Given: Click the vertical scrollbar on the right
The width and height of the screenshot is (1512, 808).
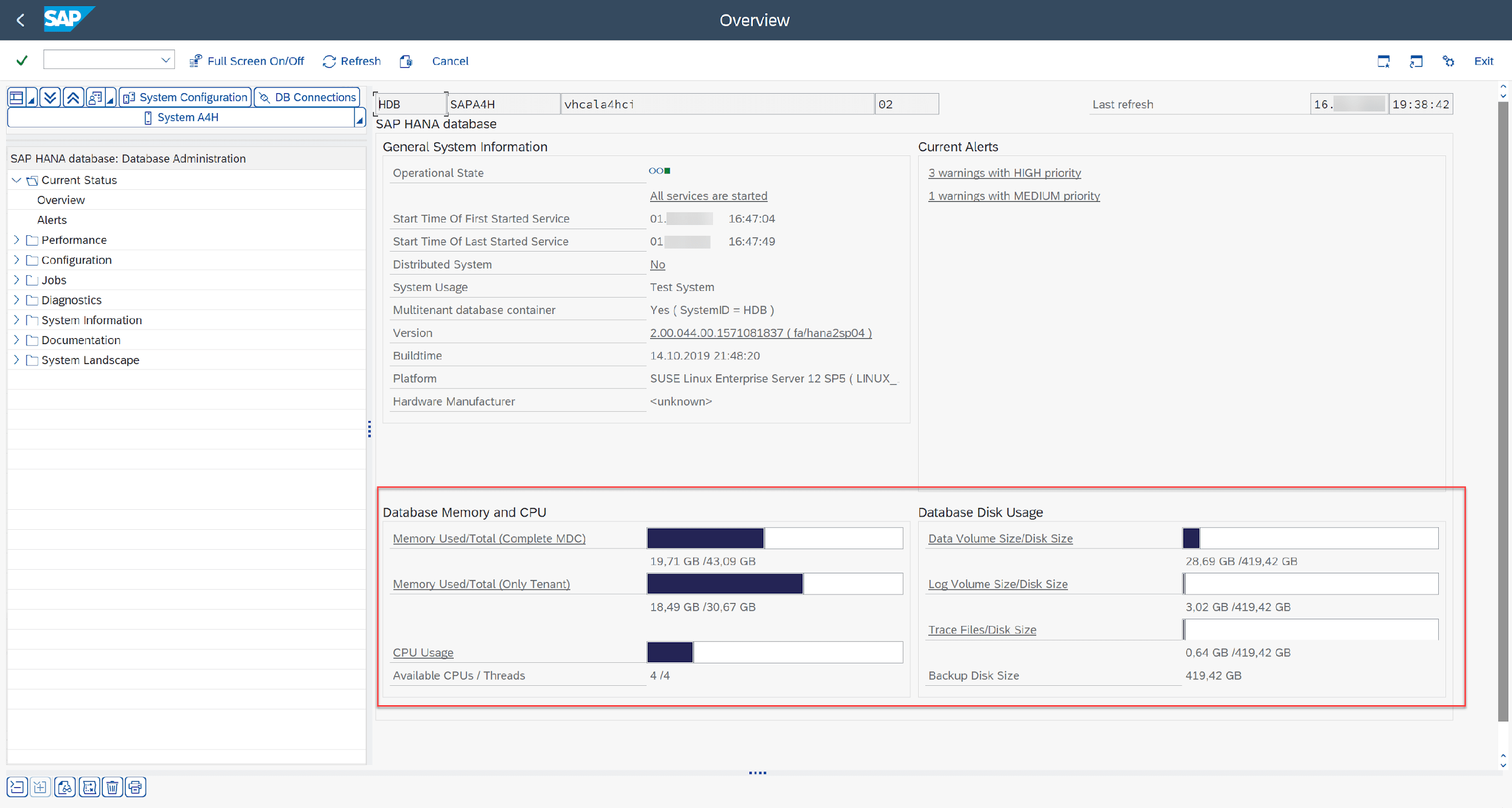Looking at the screenshot, I should [1503, 411].
